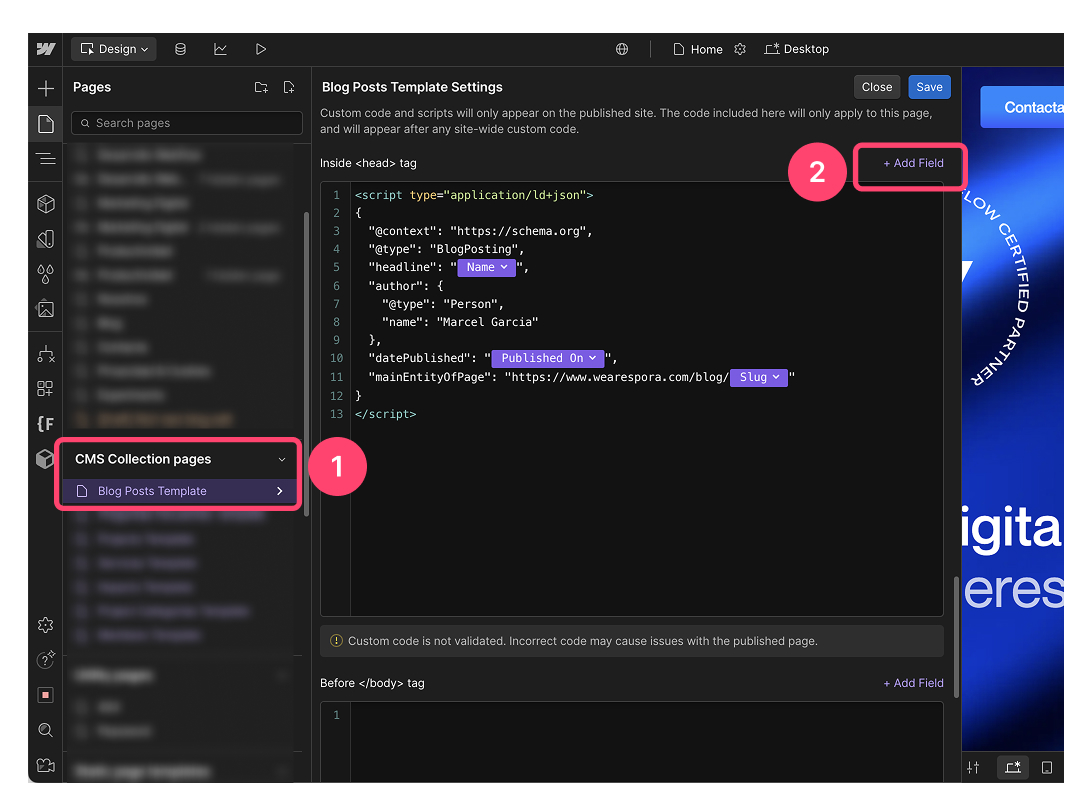The height and width of the screenshot is (809, 1084).
Task: Click the "Marcel Garcia" author name text
Action: pyautogui.click(x=487, y=322)
